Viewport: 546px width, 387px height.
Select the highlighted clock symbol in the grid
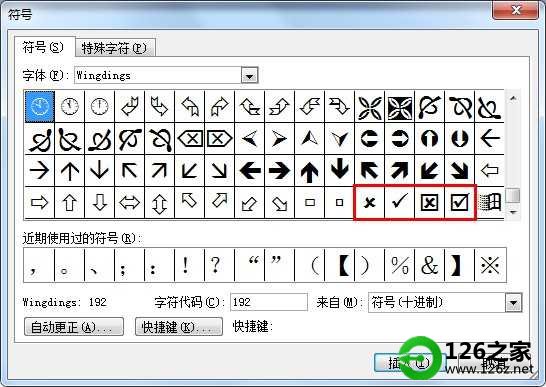pos(40,107)
